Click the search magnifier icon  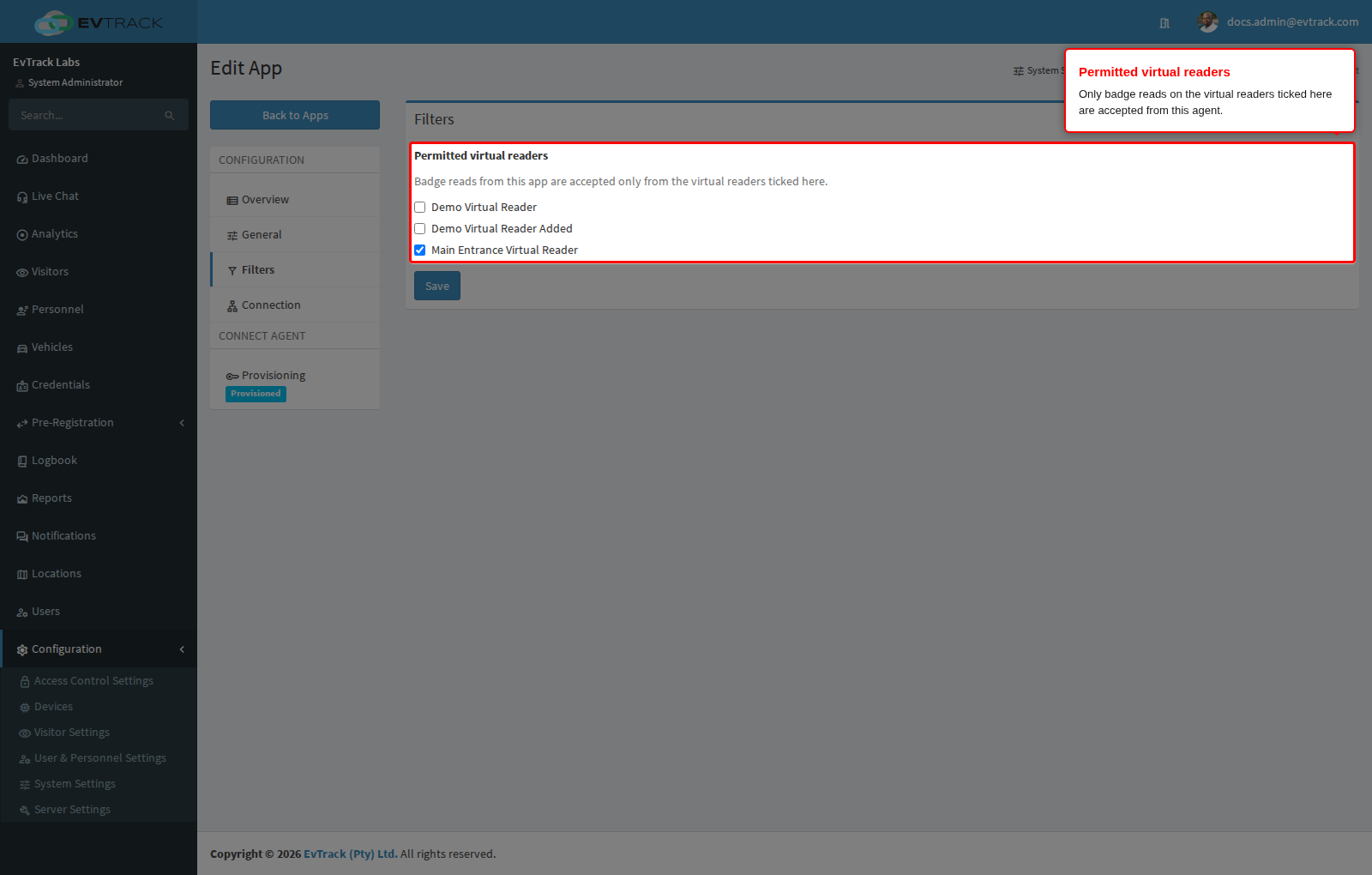pos(170,116)
